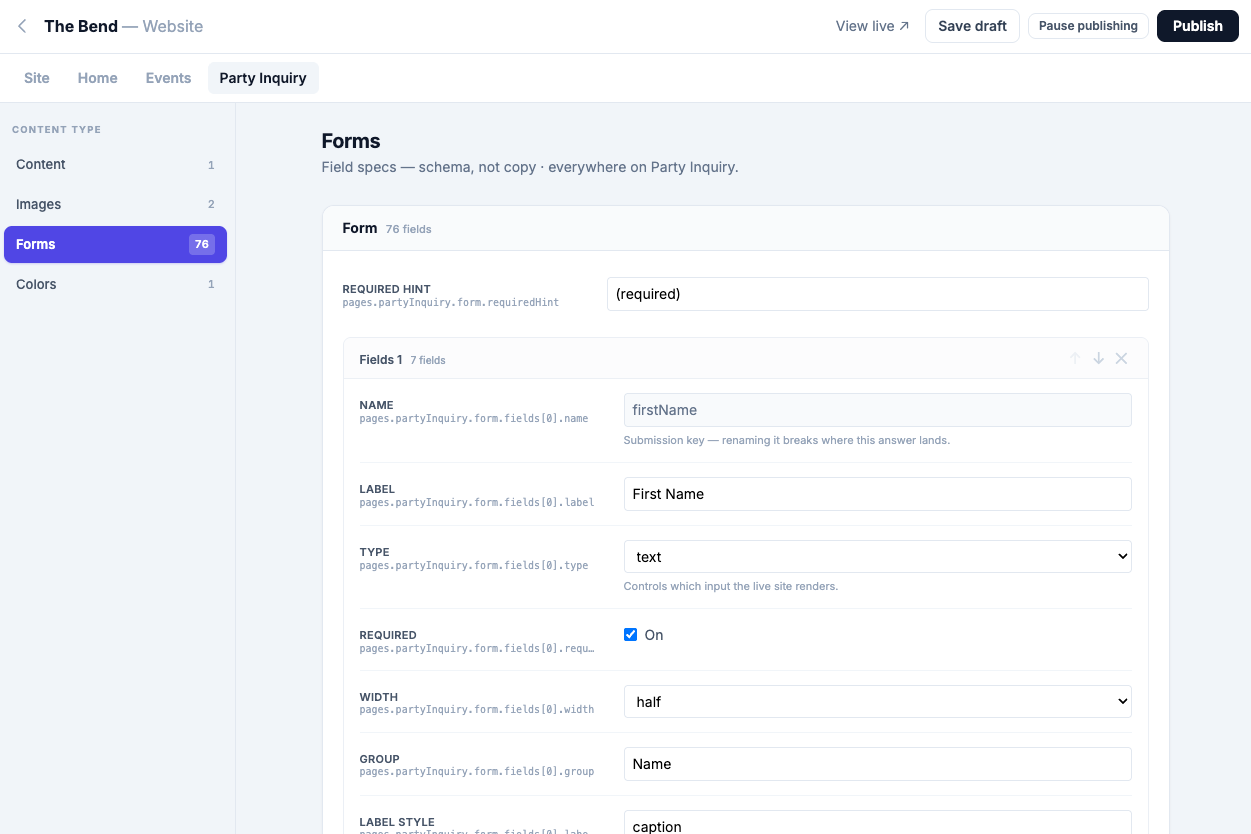The height and width of the screenshot is (834, 1251).
Task: Click the Save draft button
Action: pyautogui.click(x=972, y=26)
